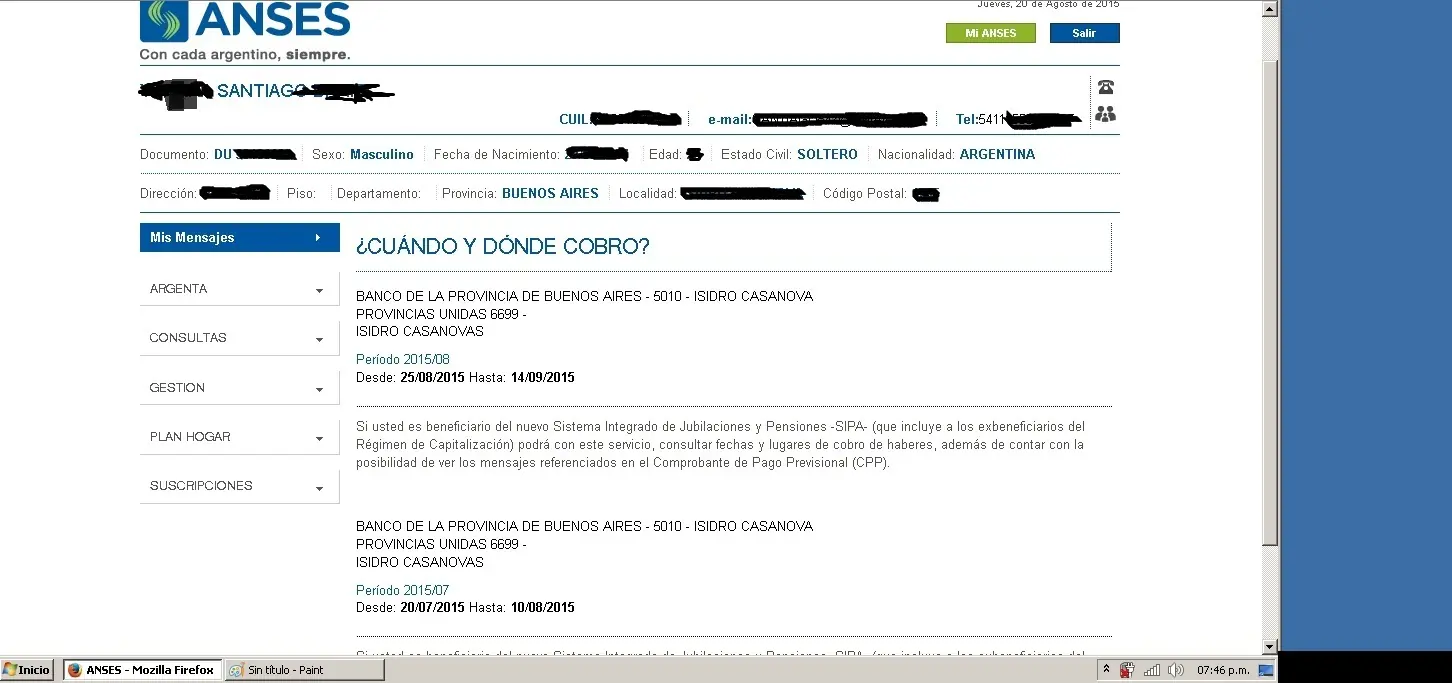This screenshot has width=1452, height=683.
Task: Expand the ARGENTA dropdown arrow
Action: pyautogui.click(x=319, y=291)
